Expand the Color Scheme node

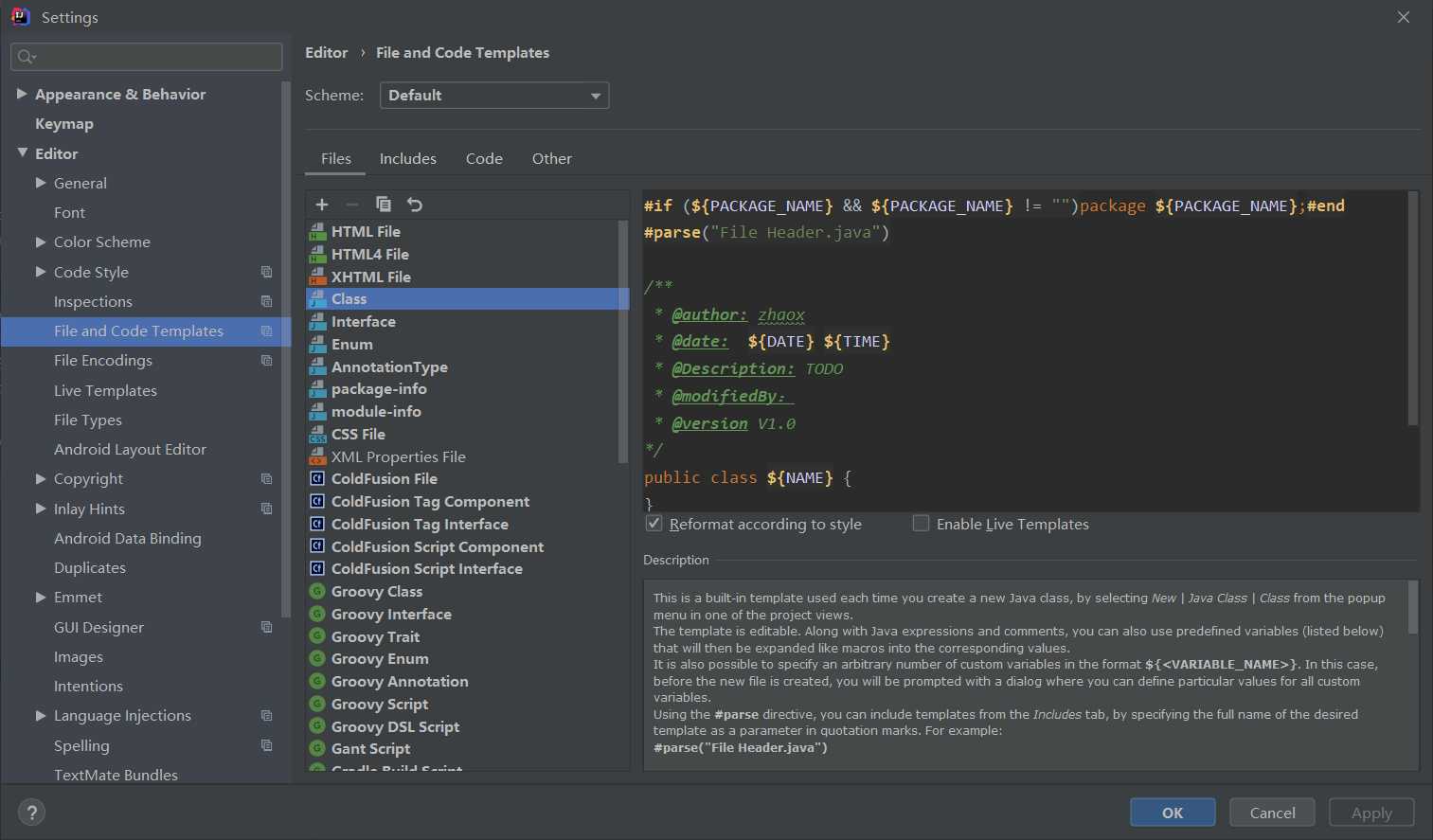(x=41, y=242)
